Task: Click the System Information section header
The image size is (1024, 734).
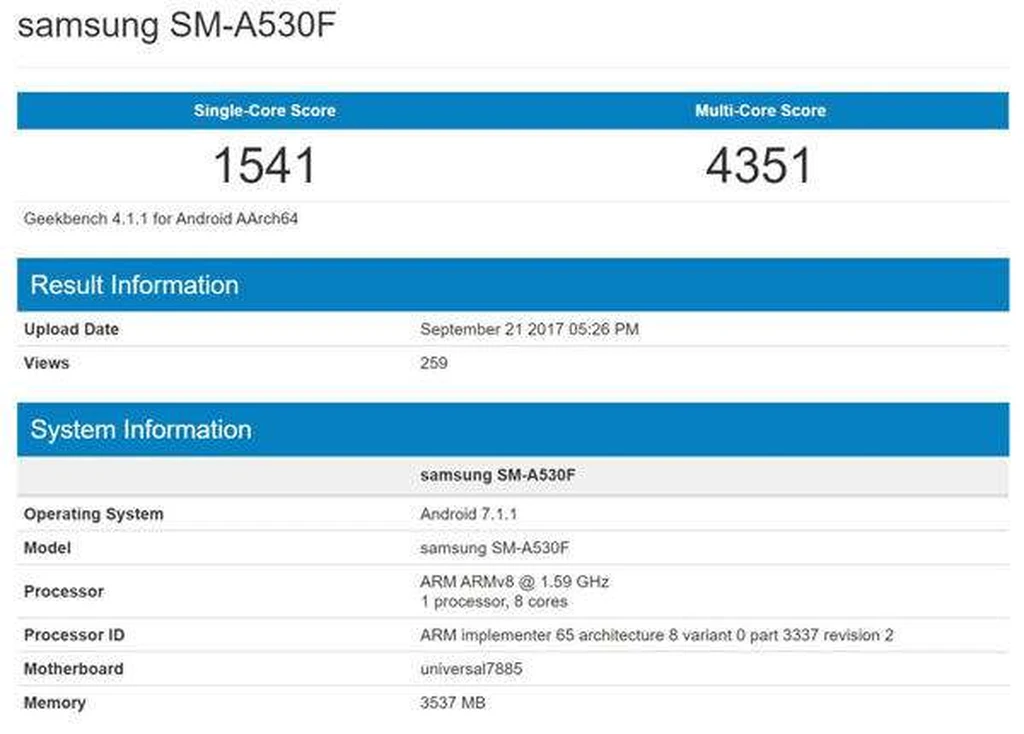Action: tap(513, 430)
